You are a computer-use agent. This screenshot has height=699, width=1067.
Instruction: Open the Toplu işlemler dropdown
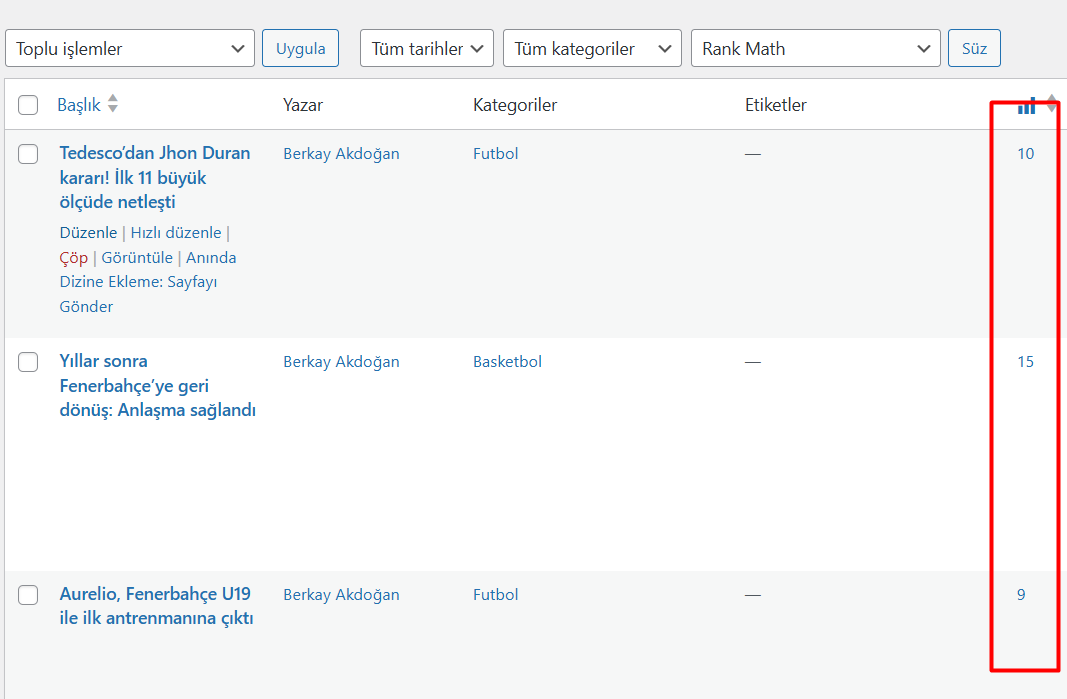(130, 48)
